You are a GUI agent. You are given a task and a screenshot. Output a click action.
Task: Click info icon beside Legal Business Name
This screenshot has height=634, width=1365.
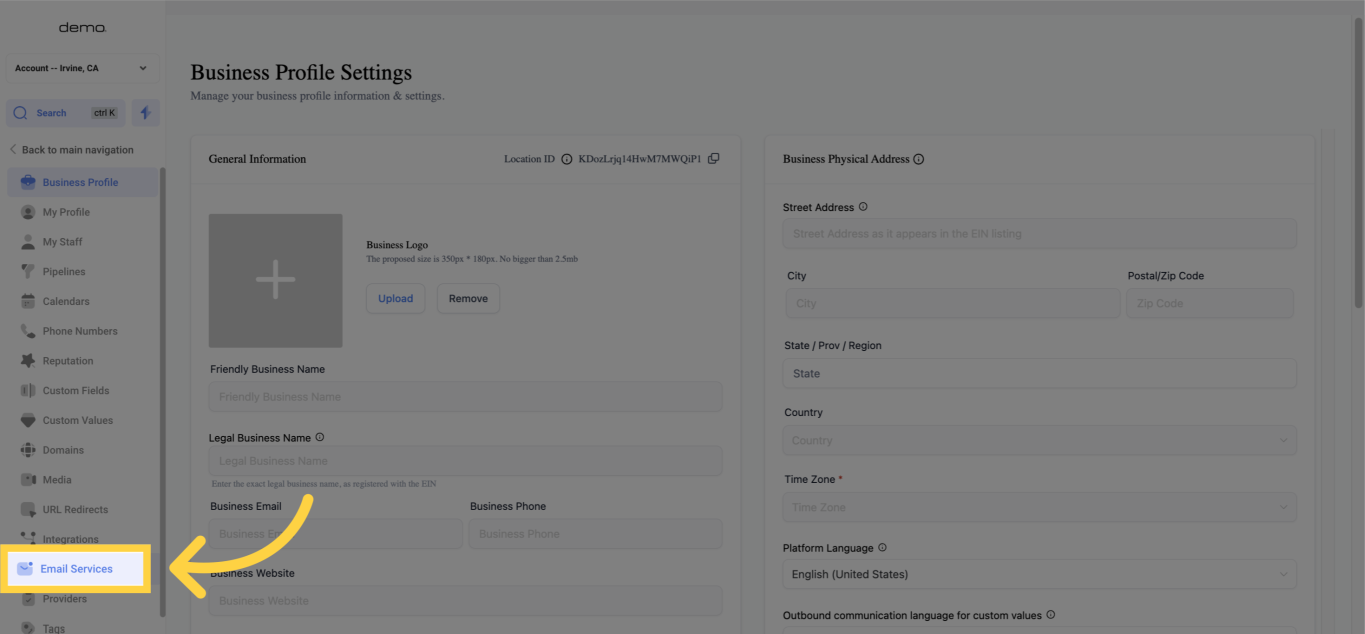pos(320,437)
